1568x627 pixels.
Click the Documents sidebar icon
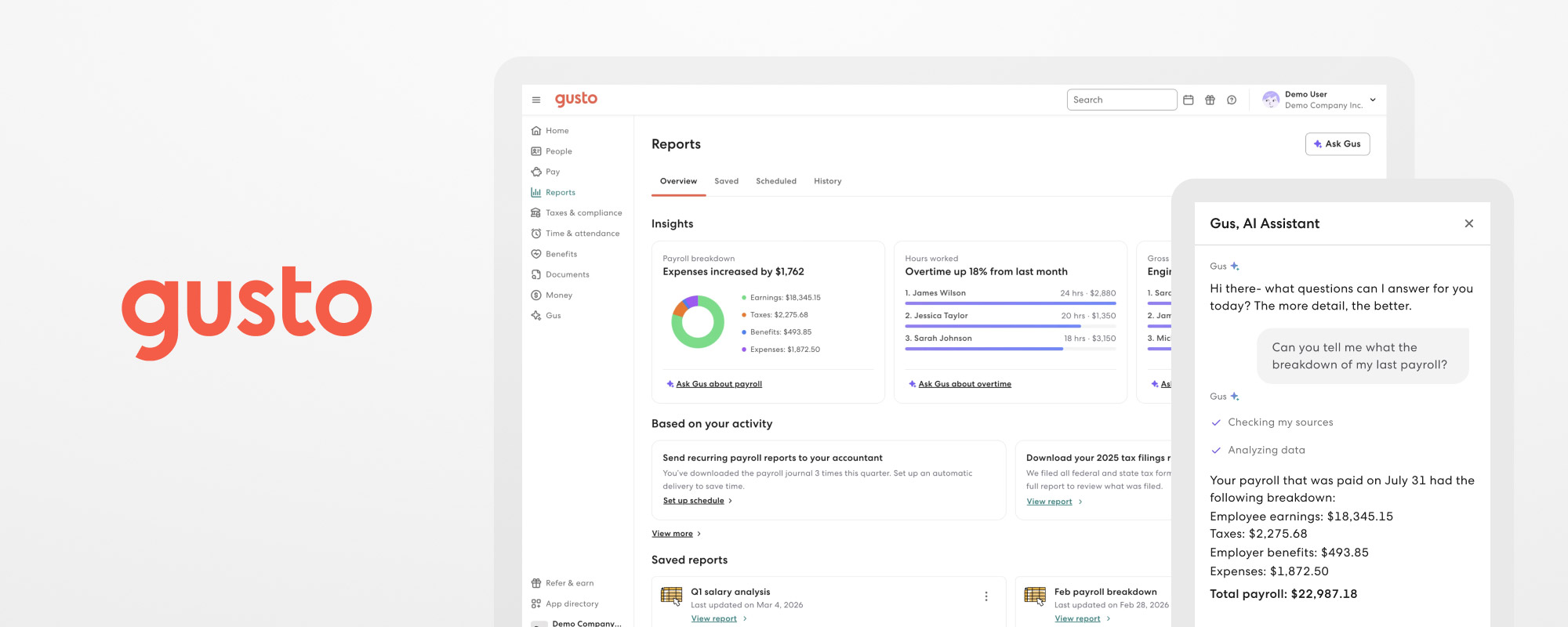tap(536, 274)
